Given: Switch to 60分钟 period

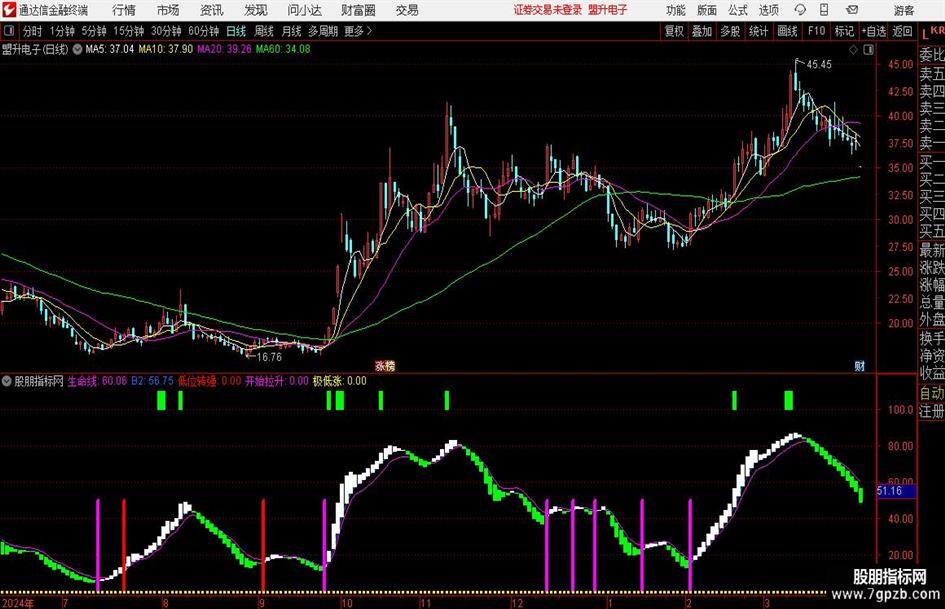Looking at the screenshot, I should (204, 31).
